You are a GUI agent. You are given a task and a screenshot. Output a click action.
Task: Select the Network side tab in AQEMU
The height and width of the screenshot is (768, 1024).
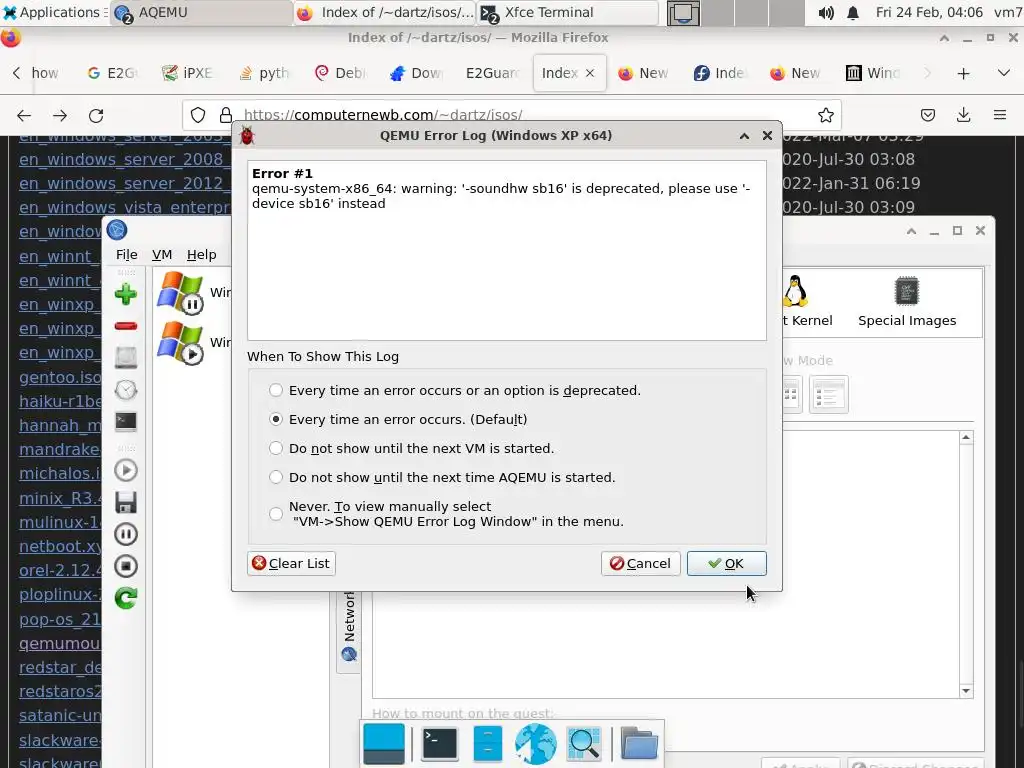click(x=349, y=626)
